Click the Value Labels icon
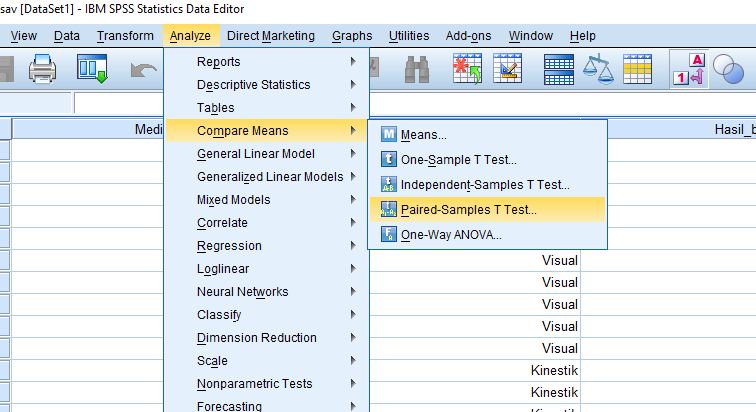Image resolution: width=756 pixels, height=412 pixels. 689,69
